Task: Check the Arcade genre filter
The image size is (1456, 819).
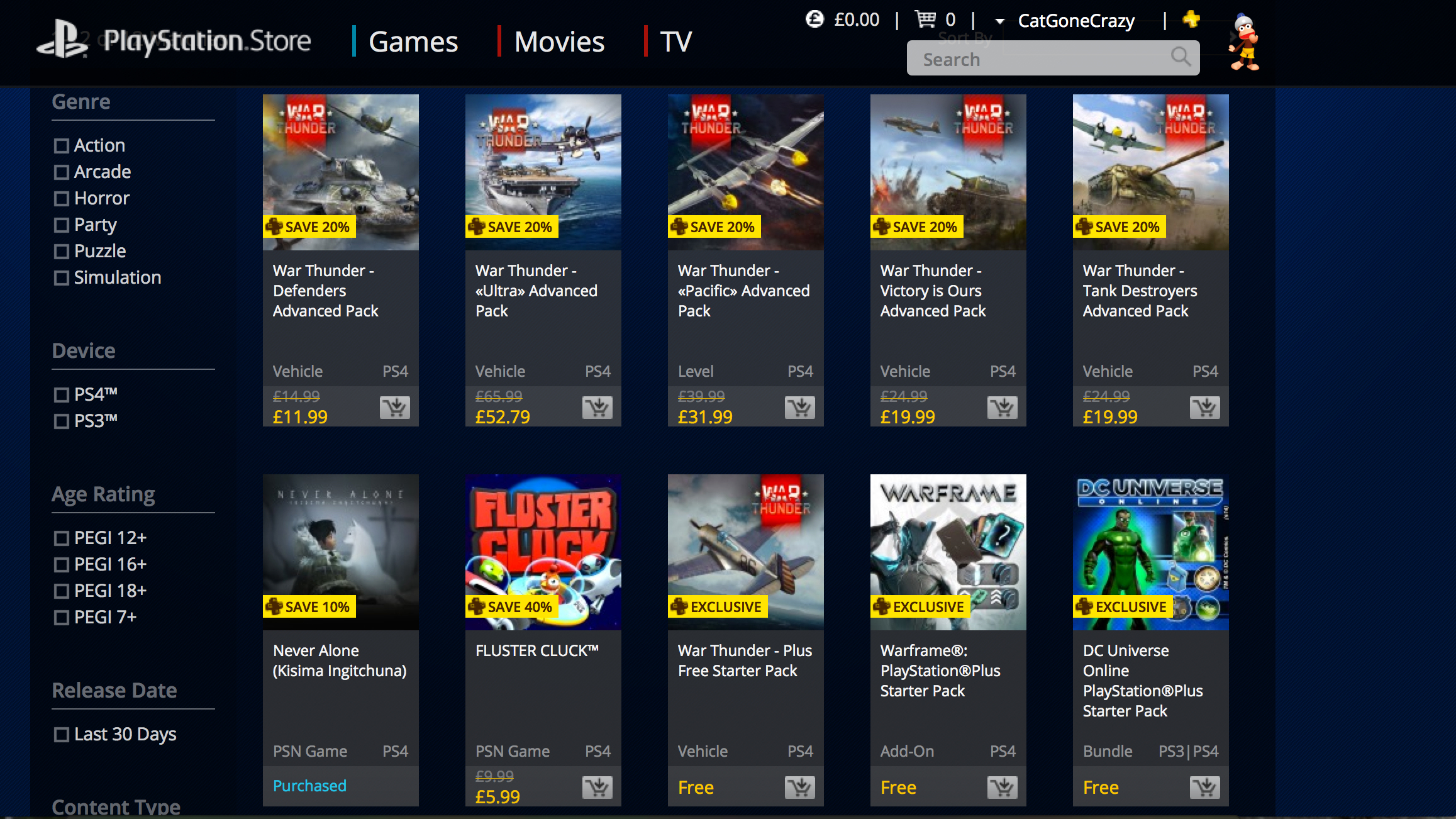Action: point(61,172)
